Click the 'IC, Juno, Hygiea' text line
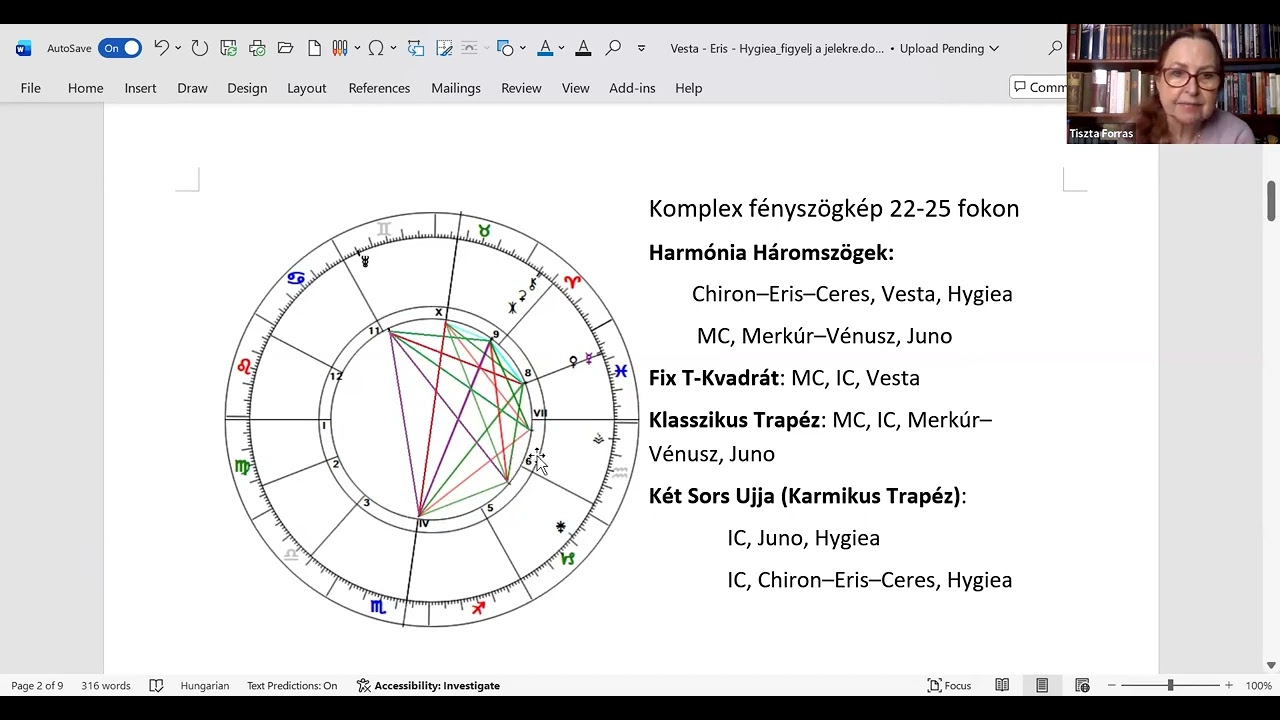The image size is (1280, 720). (804, 538)
